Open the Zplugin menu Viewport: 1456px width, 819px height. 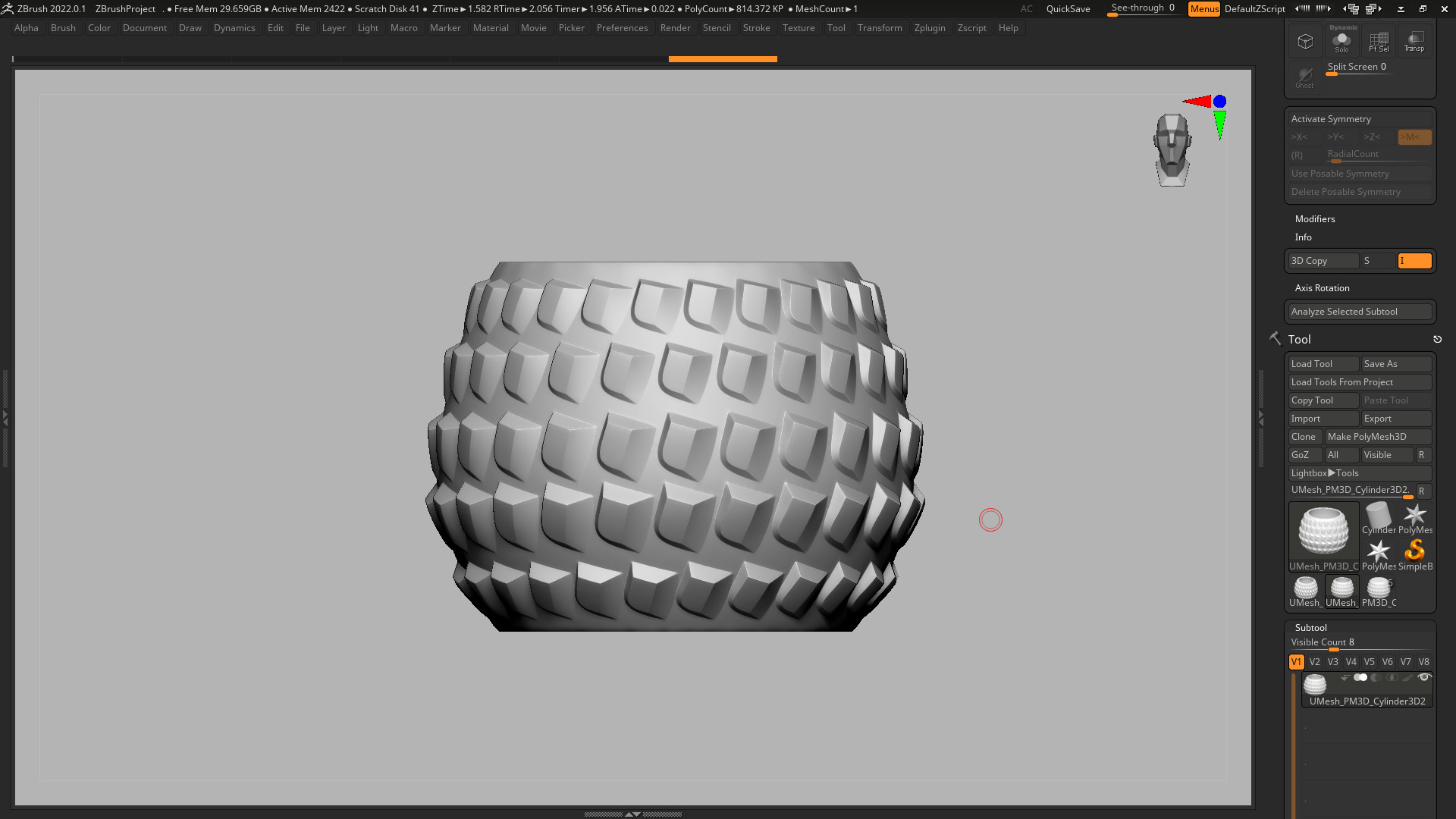tap(930, 28)
